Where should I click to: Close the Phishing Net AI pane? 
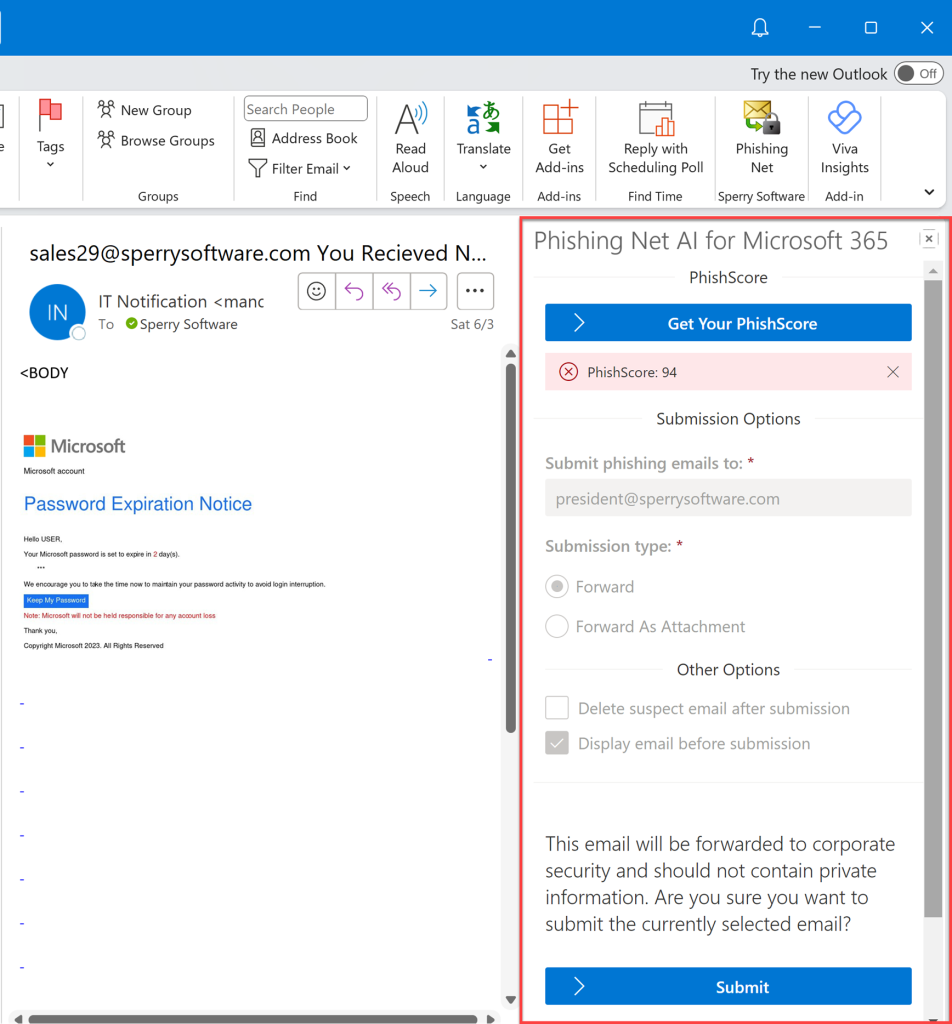(928, 239)
